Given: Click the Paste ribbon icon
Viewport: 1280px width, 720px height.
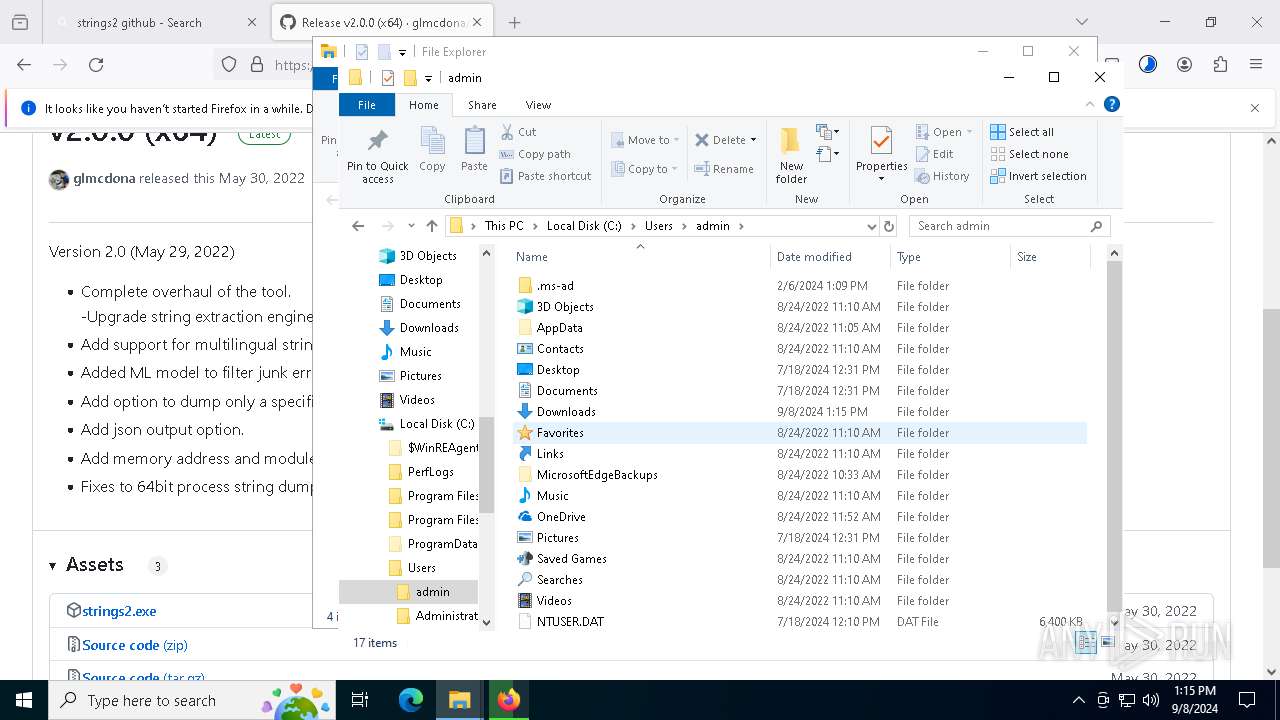Looking at the screenshot, I should (474, 150).
